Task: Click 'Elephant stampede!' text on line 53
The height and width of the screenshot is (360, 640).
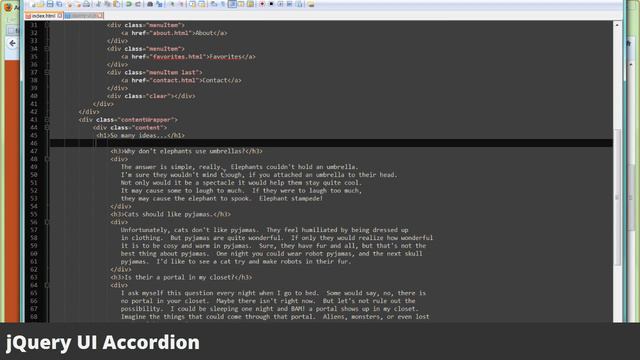Action: coord(291,199)
